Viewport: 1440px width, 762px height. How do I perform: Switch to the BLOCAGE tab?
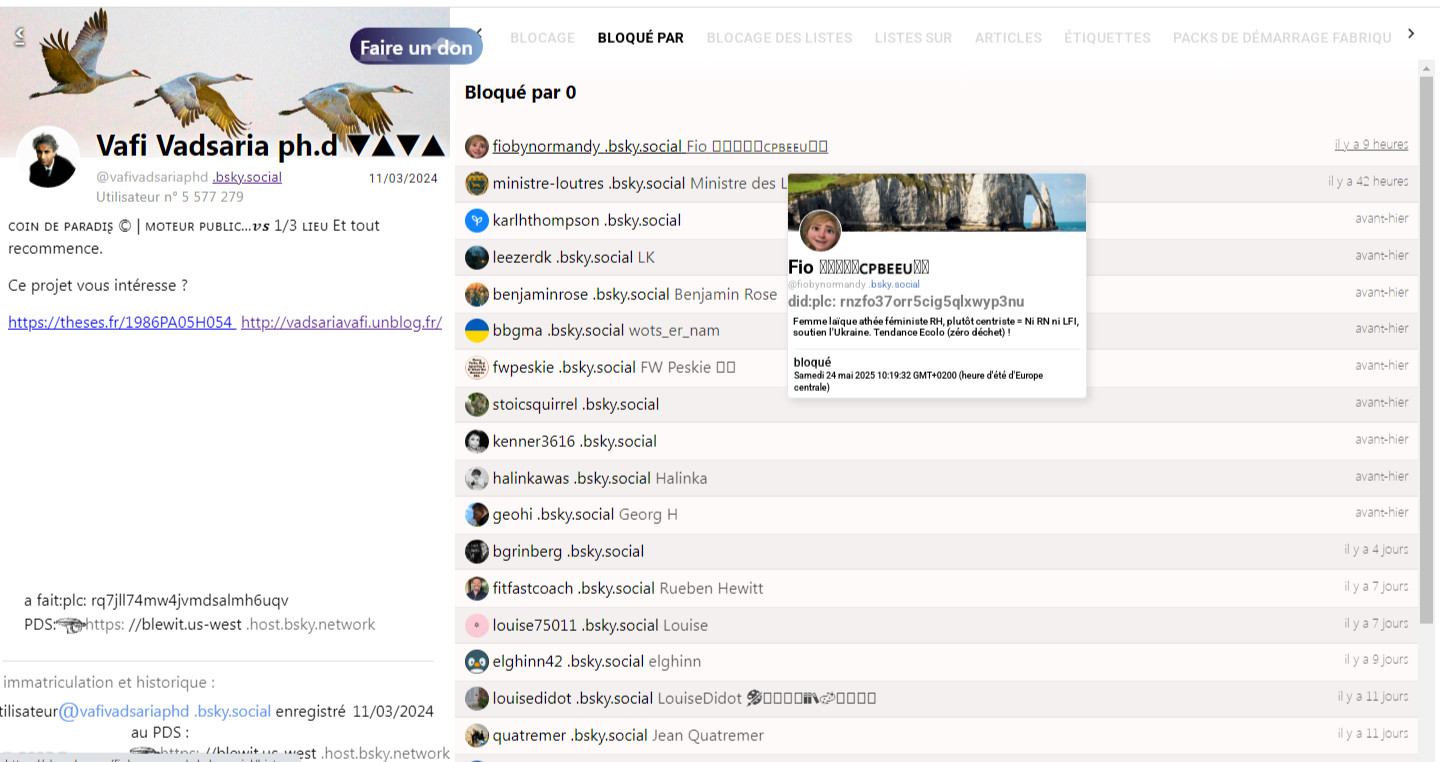[542, 38]
